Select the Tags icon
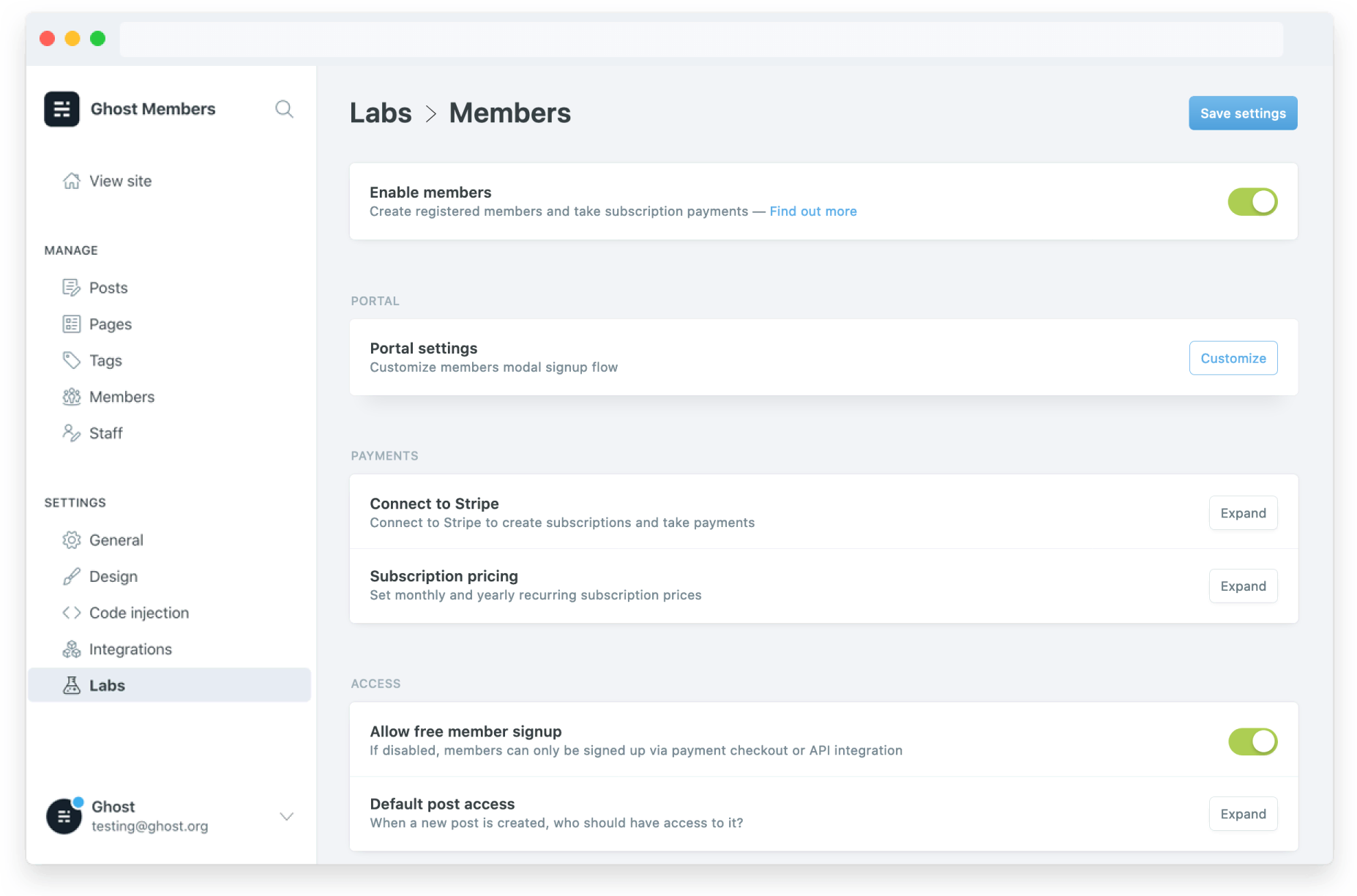1357x896 pixels. click(72, 360)
